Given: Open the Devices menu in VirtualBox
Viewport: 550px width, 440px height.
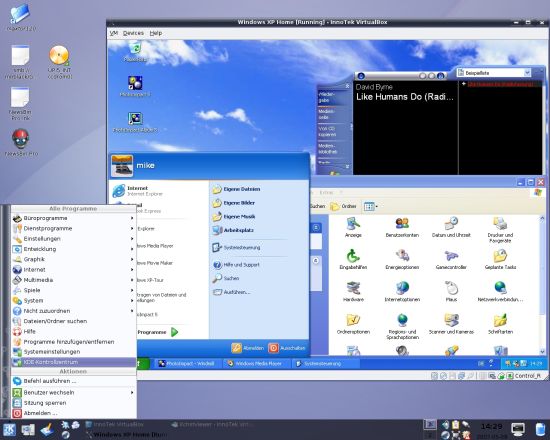Looking at the screenshot, I should click(133, 33).
